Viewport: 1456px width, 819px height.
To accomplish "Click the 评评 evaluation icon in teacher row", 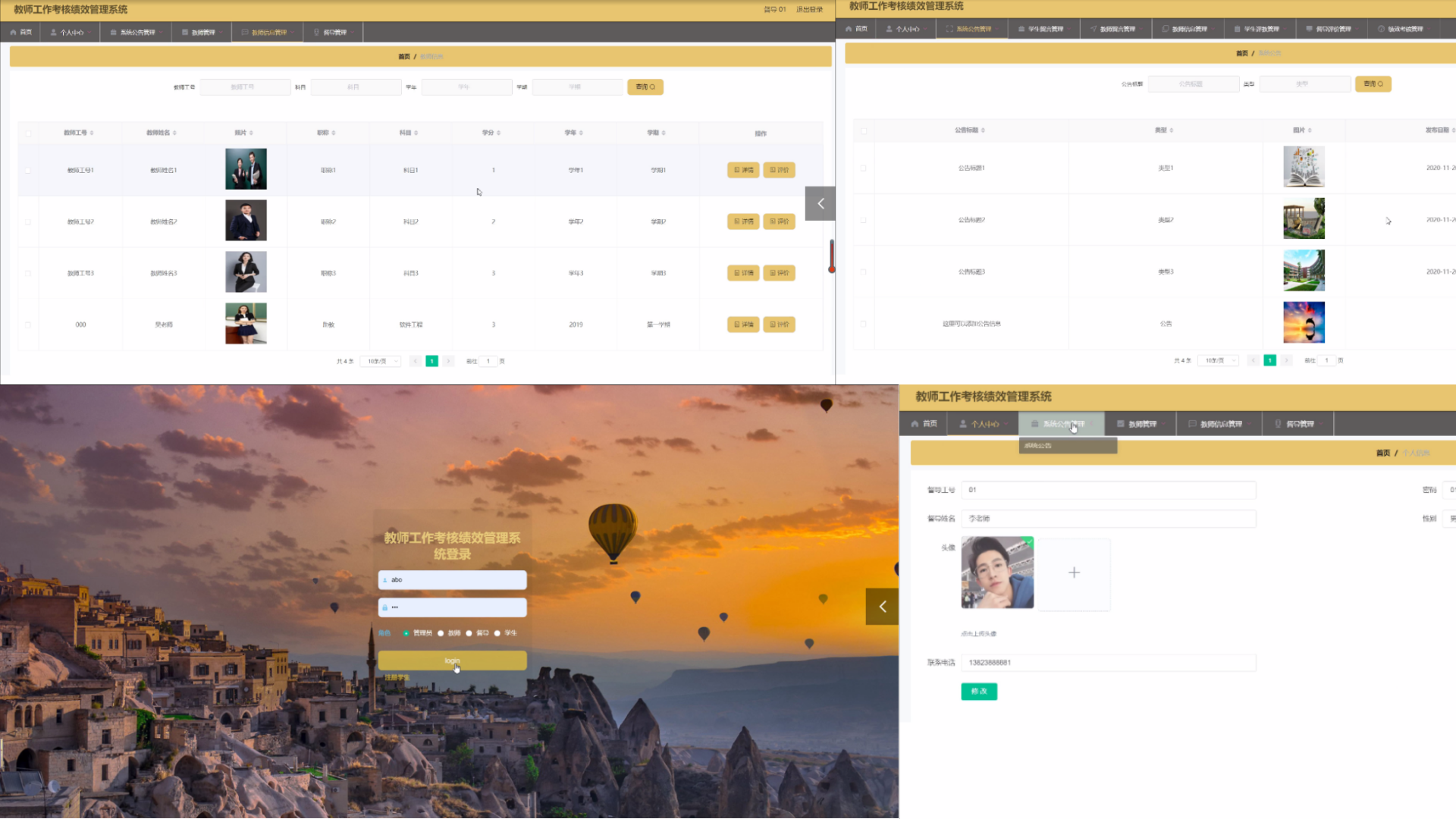I will [778, 169].
